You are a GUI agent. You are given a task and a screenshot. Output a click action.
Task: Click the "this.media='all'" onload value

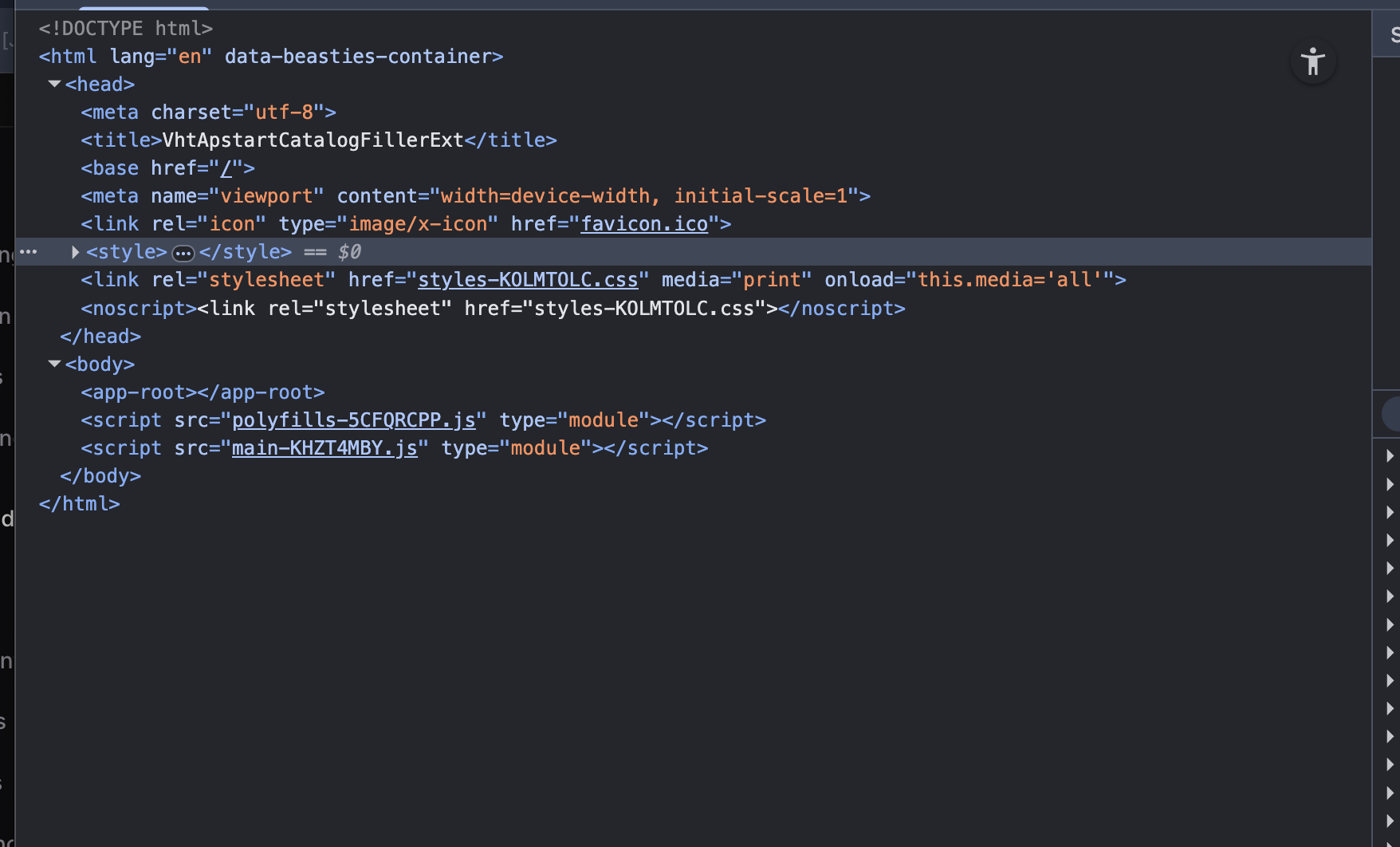(1010, 280)
